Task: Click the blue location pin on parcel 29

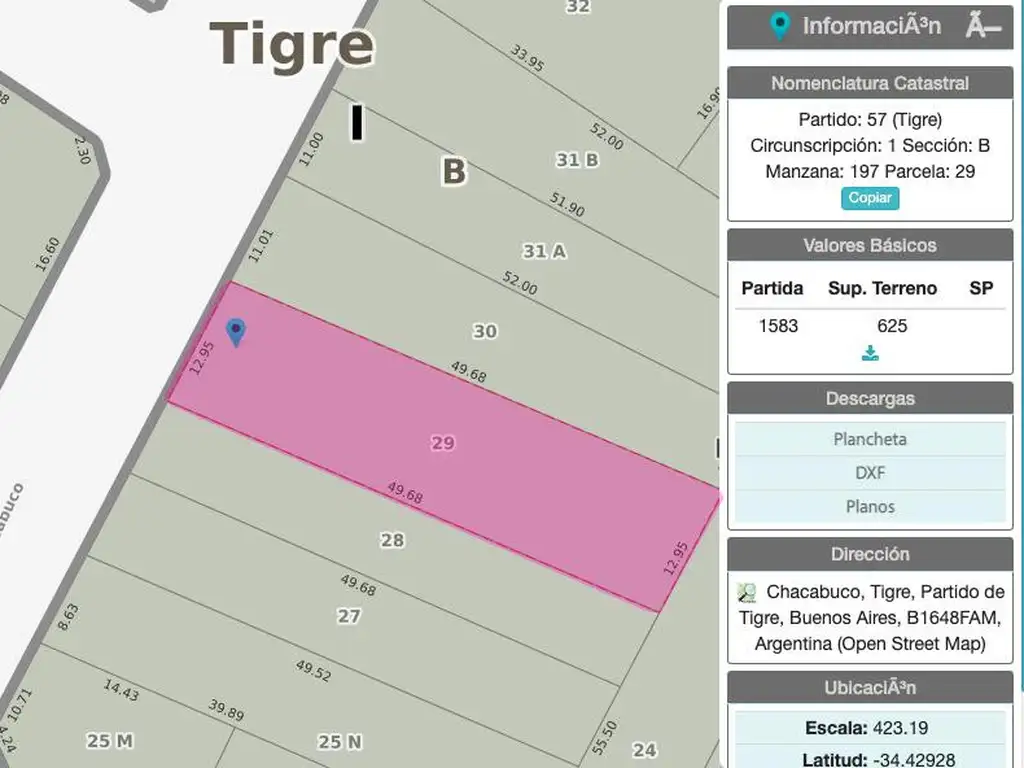Action: click(x=235, y=331)
